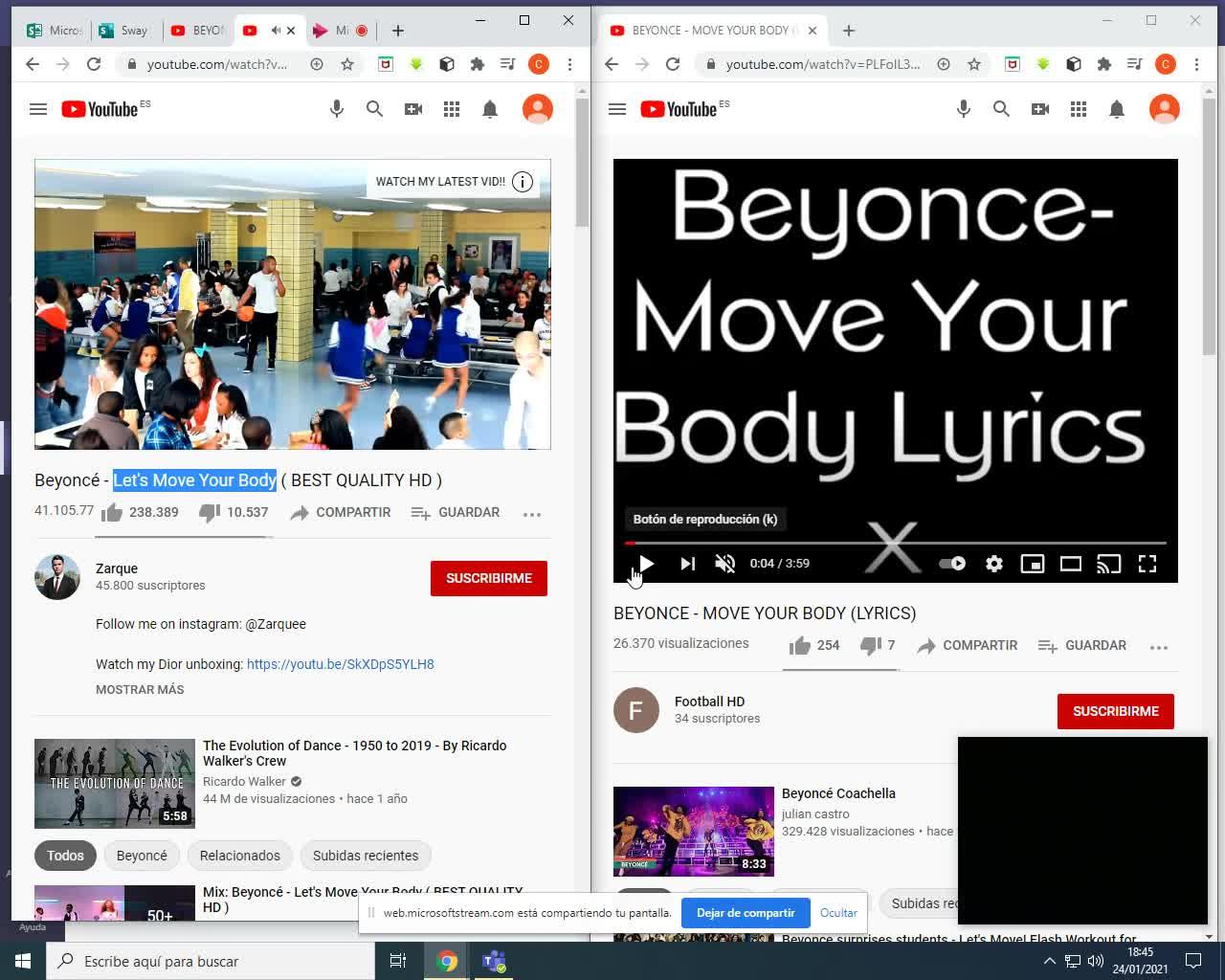Screen dimensions: 1225x980
Task: Select the Relacionados filter chip
Action: pos(239,856)
